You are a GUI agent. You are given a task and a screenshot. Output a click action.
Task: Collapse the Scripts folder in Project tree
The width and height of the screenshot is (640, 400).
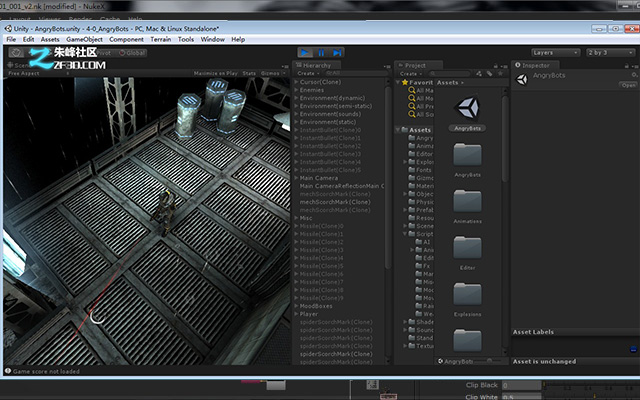(x=405, y=234)
